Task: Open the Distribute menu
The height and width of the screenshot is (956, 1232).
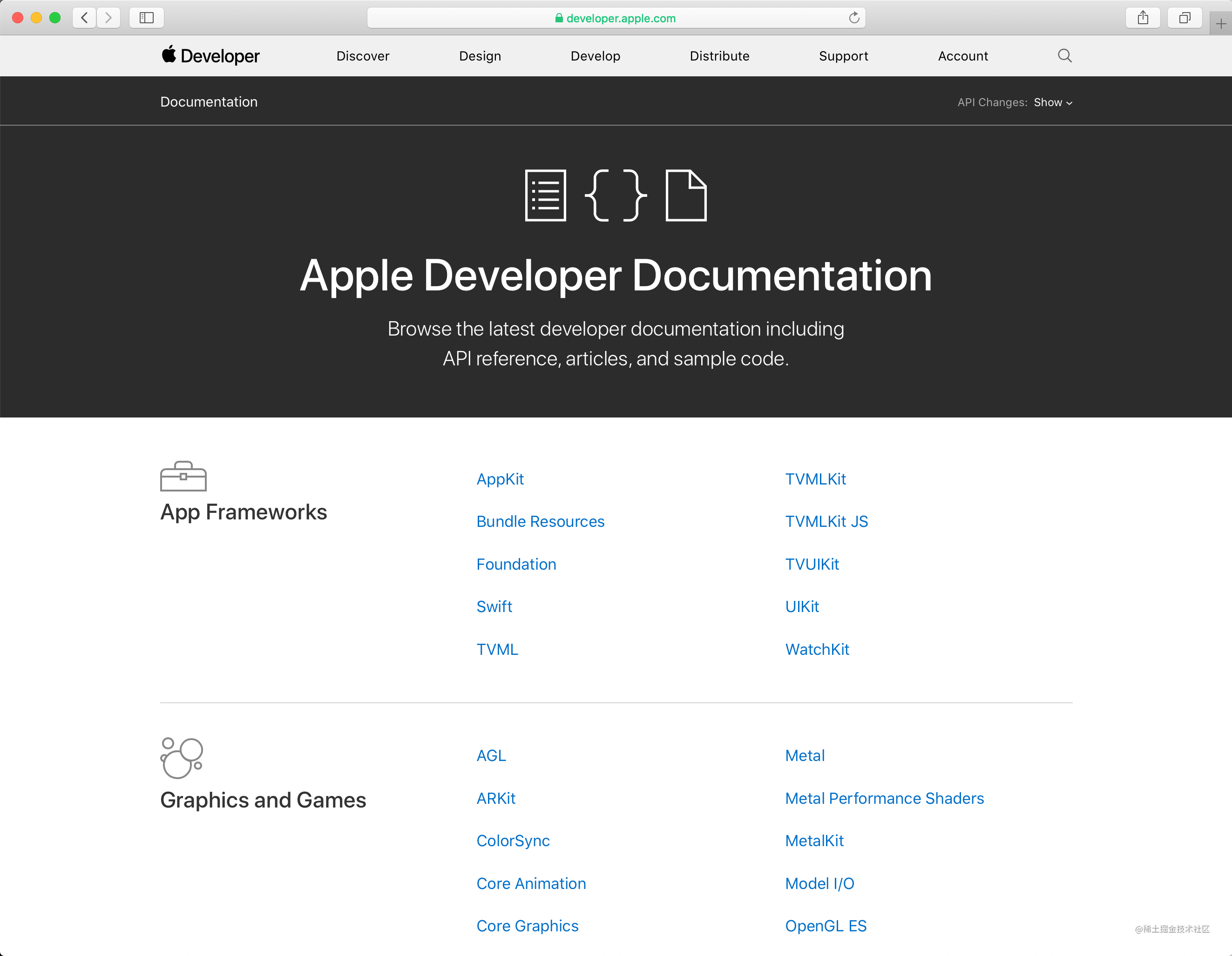Action: coord(719,56)
